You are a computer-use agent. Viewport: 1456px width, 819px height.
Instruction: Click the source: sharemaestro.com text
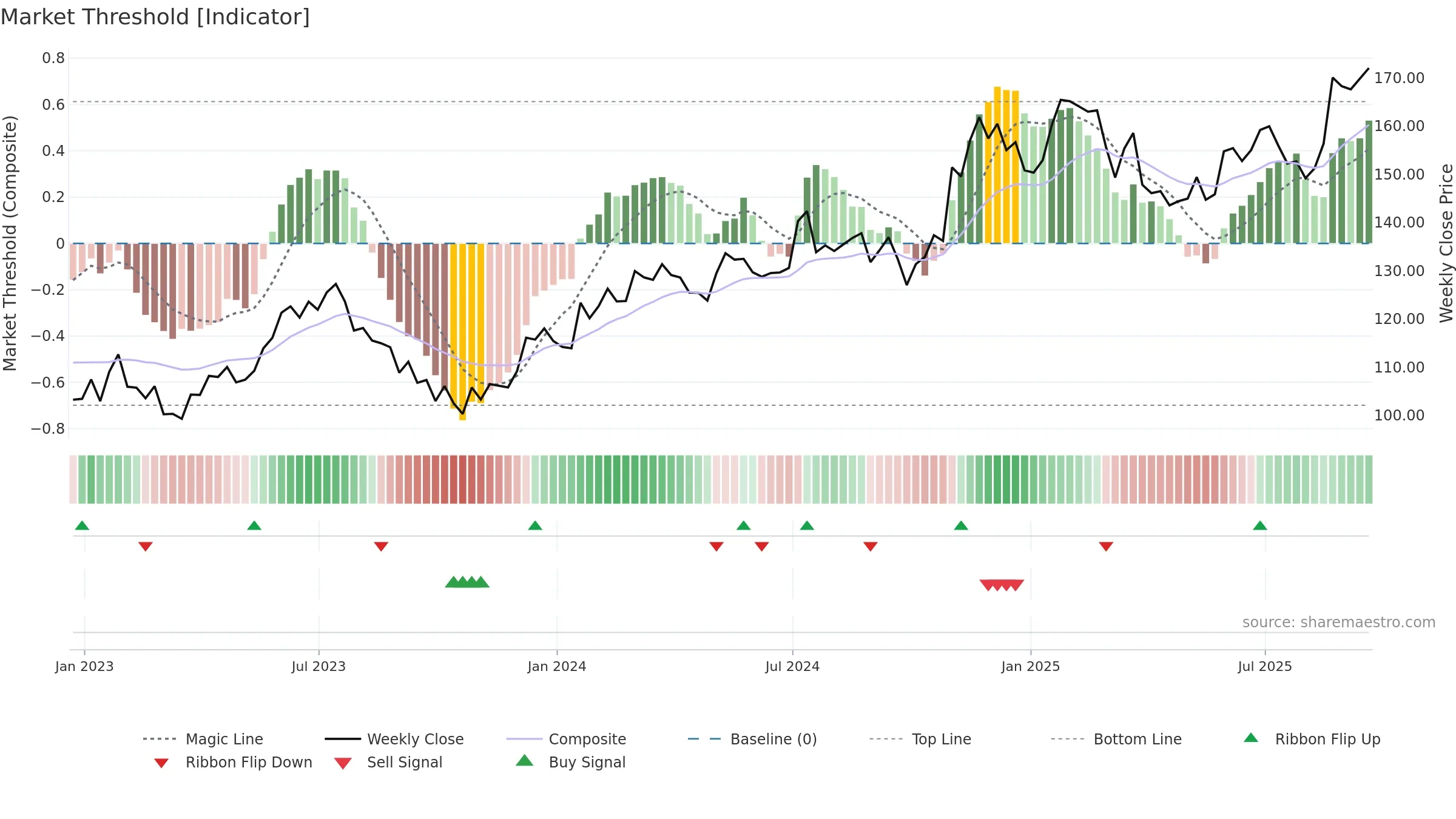pos(1339,622)
